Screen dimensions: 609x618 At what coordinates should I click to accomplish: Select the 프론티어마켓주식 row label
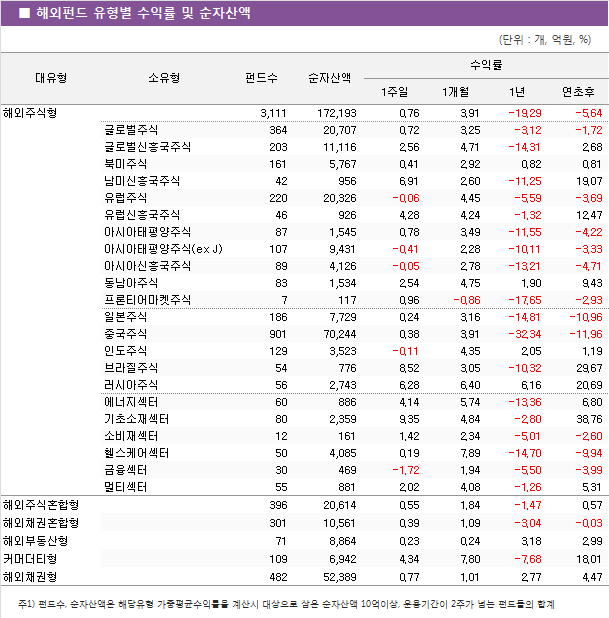147,300
